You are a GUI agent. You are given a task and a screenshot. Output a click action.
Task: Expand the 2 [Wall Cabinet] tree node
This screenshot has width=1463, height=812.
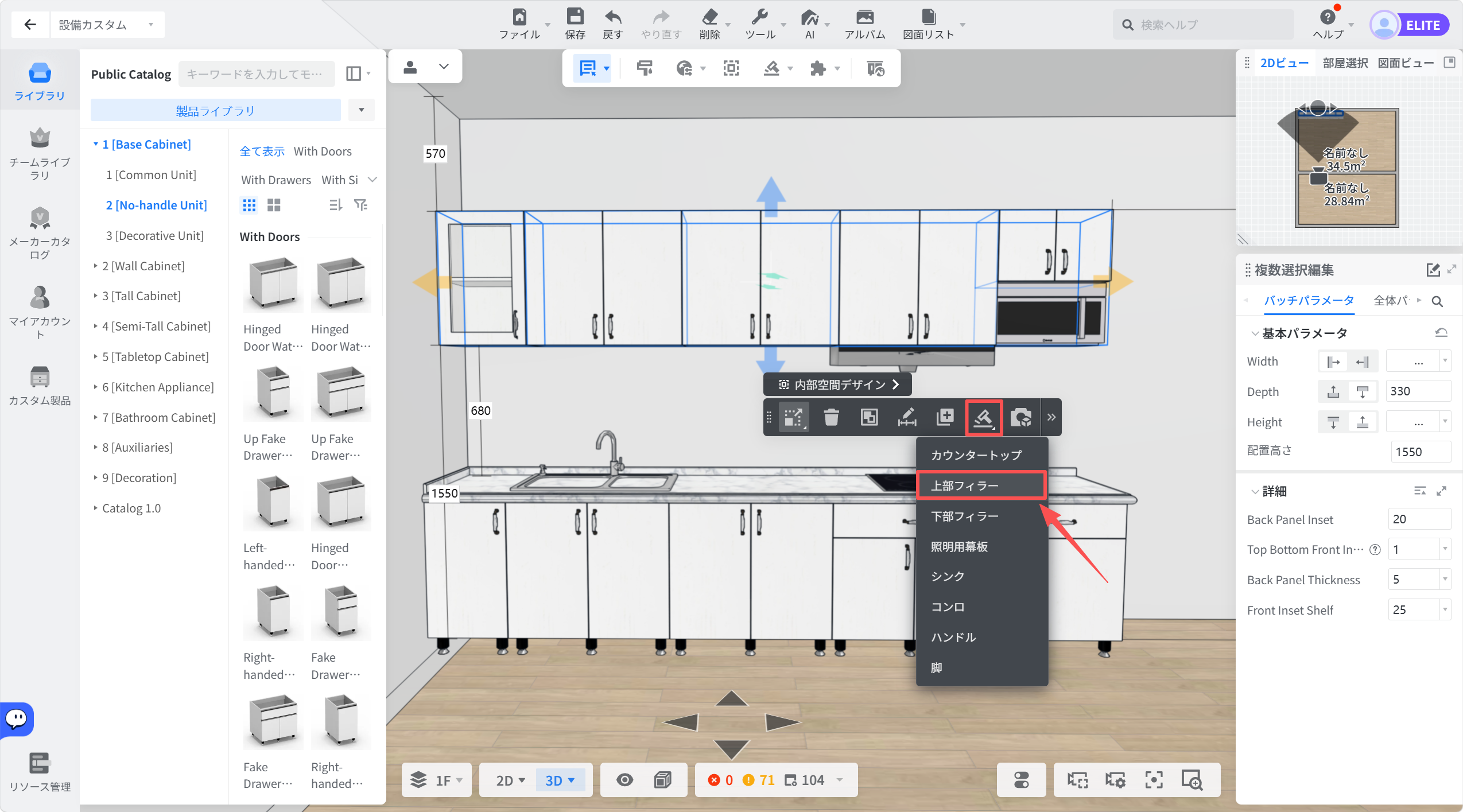[x=95, y=266]
